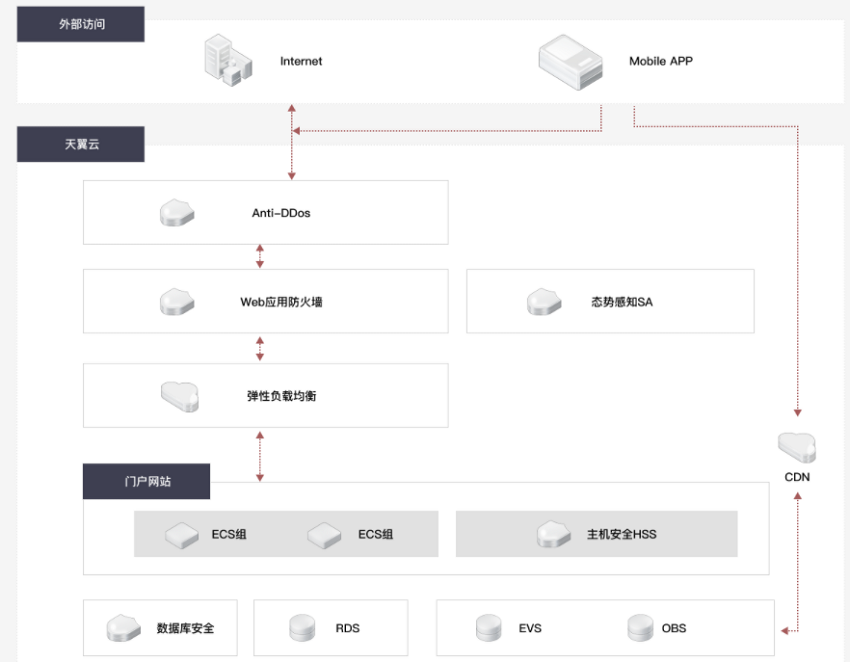
Task: Click the Web应用防火墙 text label
Action: click(x=281, y=302)
